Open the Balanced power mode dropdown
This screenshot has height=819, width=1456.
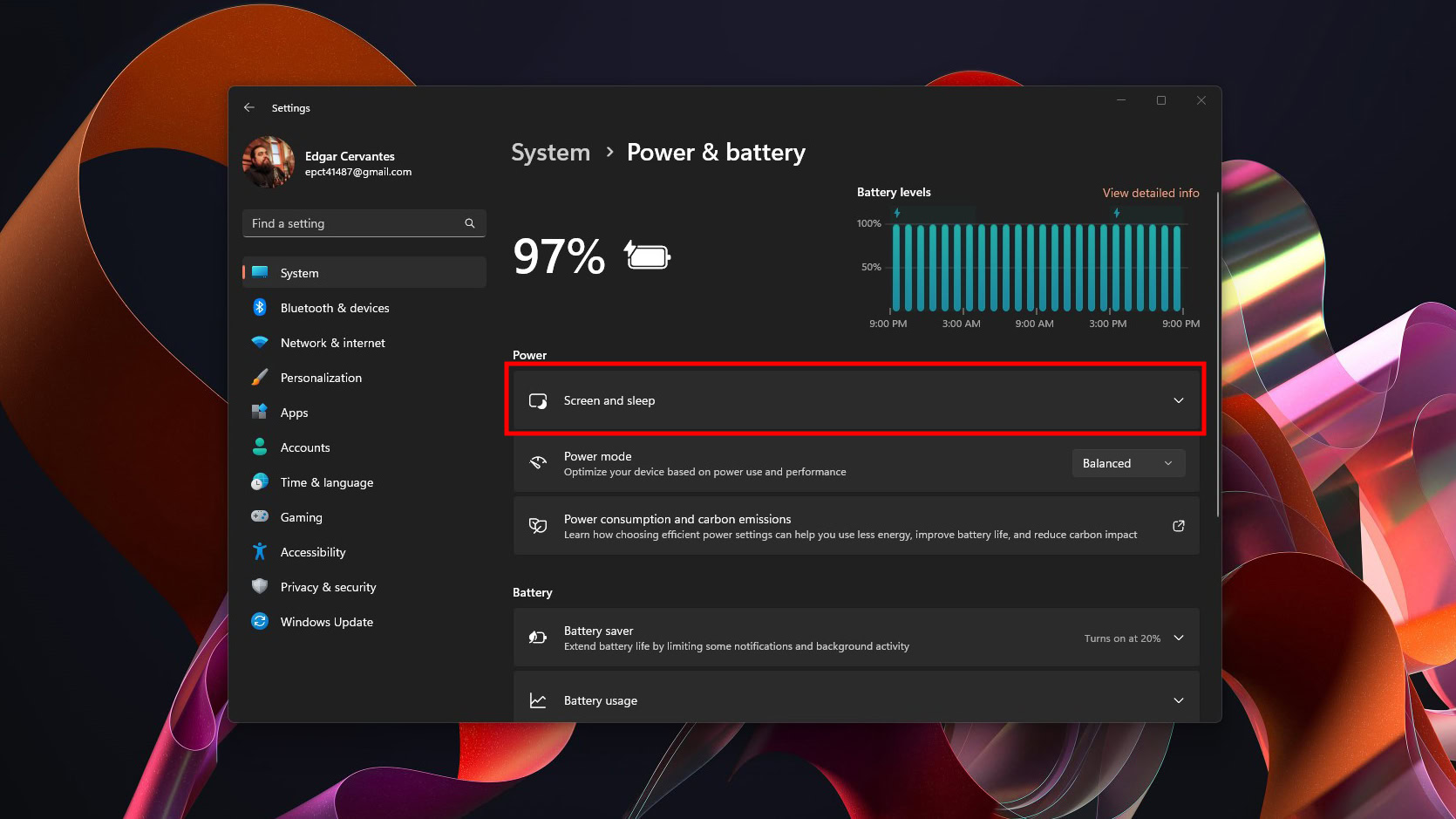pos(1128,463)
